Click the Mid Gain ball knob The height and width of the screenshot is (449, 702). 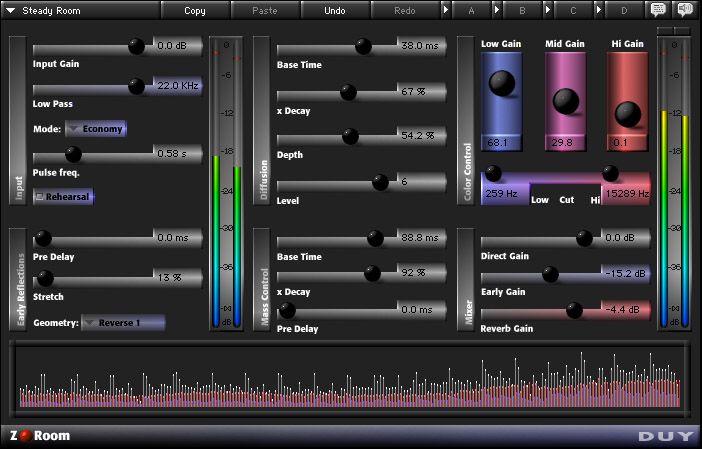pyautogui.click(x=565, y=99)
